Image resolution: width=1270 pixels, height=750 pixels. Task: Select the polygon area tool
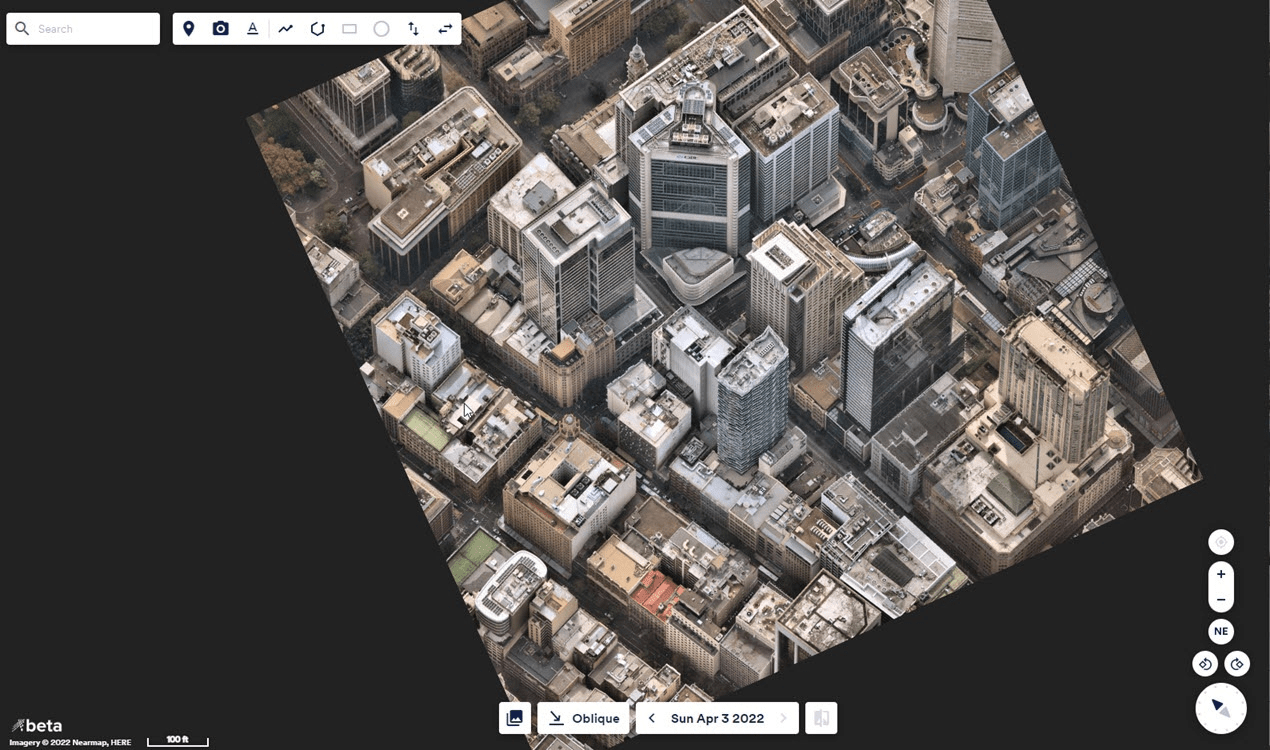318,29
